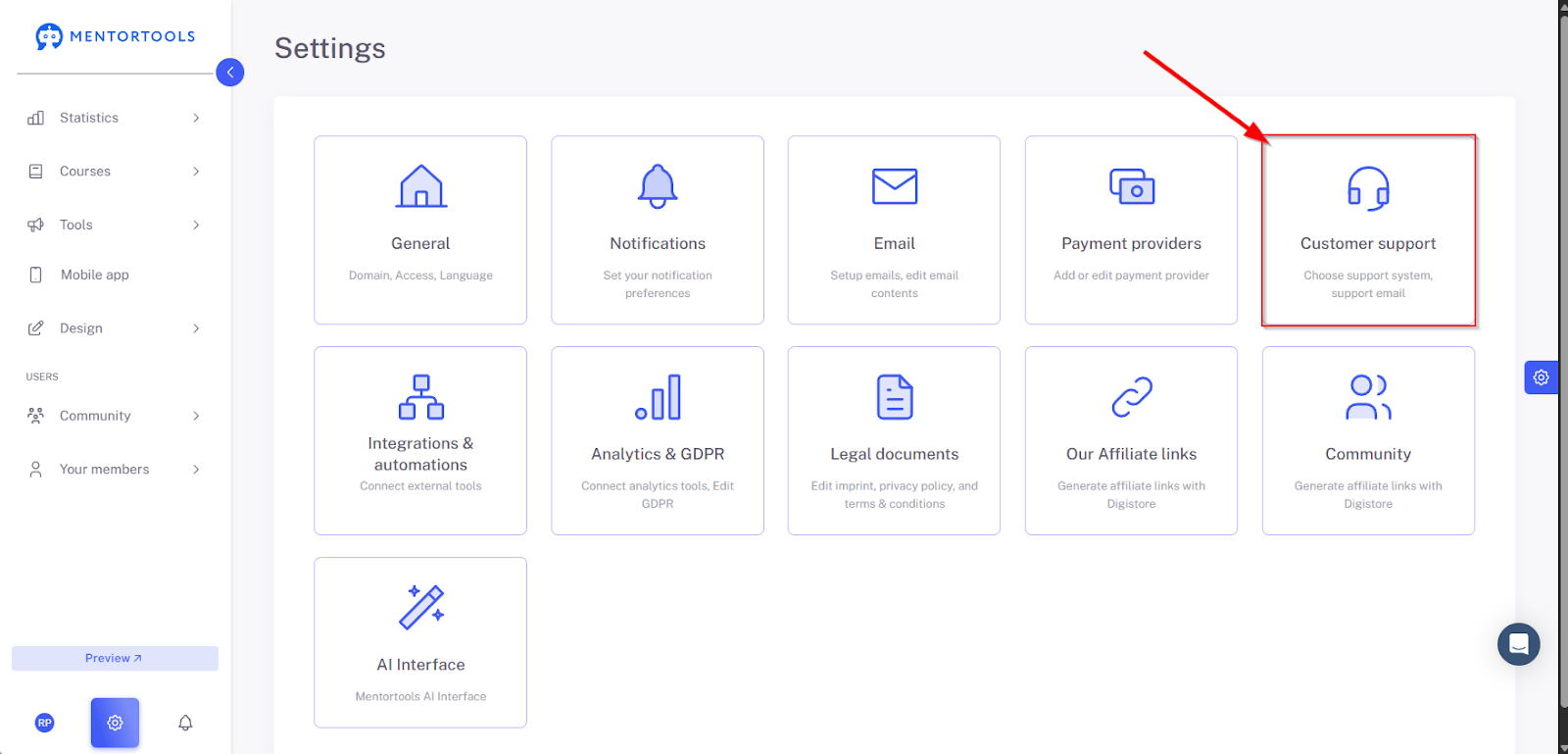The image size is (1568, 754).
Task: Click the Your members person icon
Action: pyautogui.click(x=36, y=470)
